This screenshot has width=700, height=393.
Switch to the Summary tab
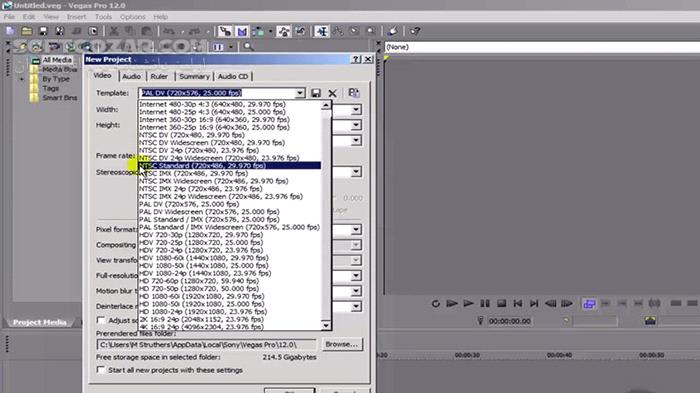[194, 76]
